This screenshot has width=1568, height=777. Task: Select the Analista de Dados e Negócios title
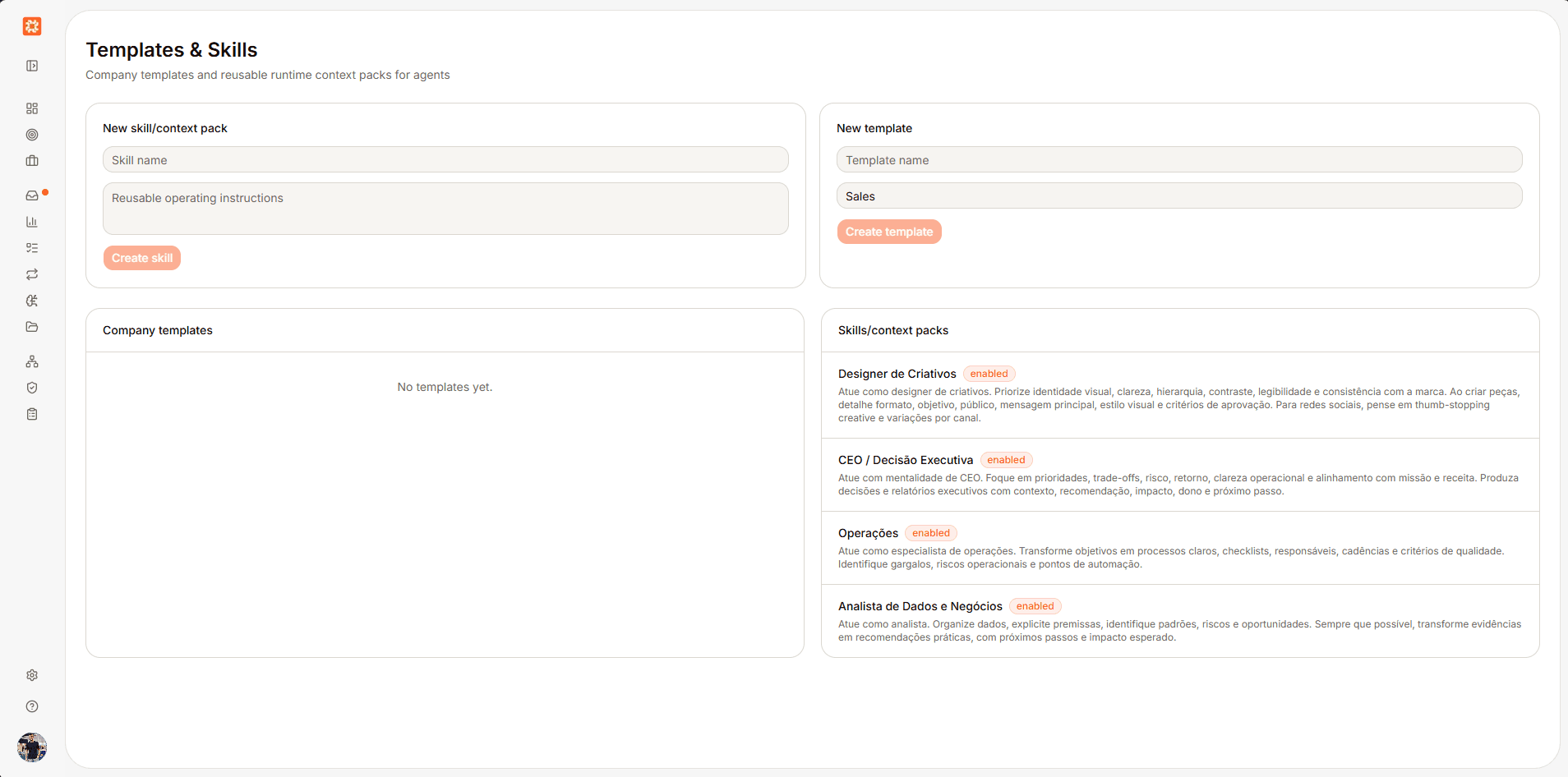[920, 606]
